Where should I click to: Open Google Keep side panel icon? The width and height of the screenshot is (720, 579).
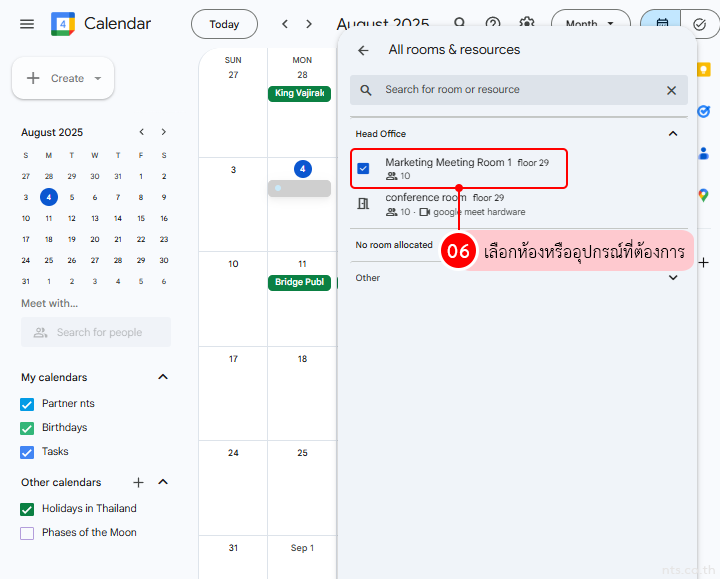tap(703, 70)
